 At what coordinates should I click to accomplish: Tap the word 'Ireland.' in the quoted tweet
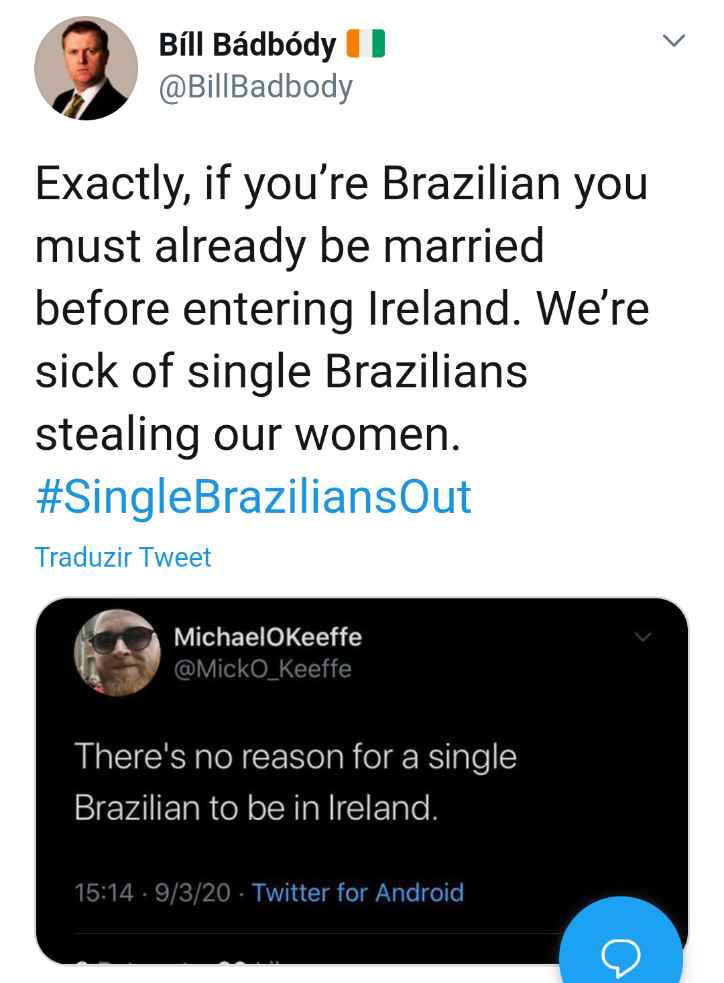pyautogui.click(x=385, y=807)
